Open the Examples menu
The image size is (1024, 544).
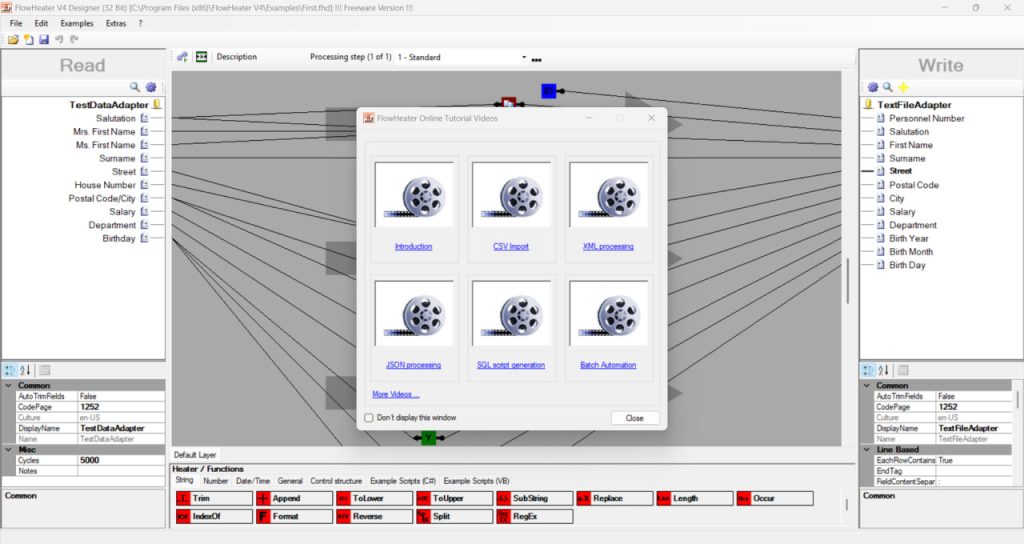(x=76, y=23)
